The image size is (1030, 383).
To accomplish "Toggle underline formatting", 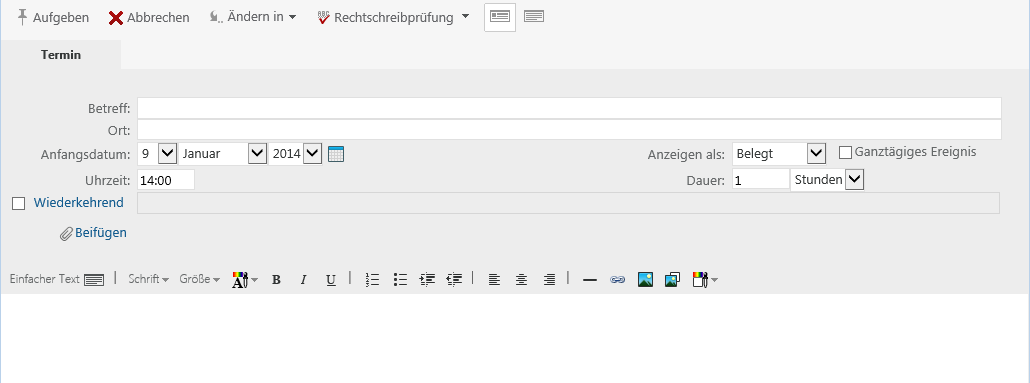I will click(331, 280).
